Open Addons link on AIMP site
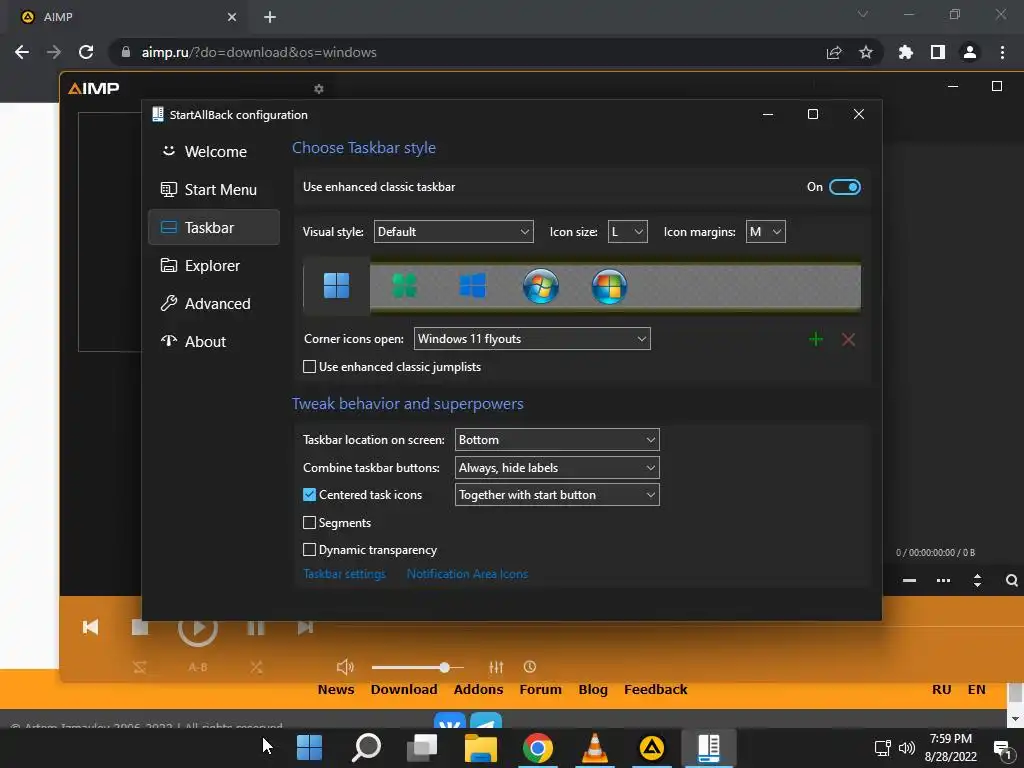Screen dimensions: 1024x768 coord(479,690)
